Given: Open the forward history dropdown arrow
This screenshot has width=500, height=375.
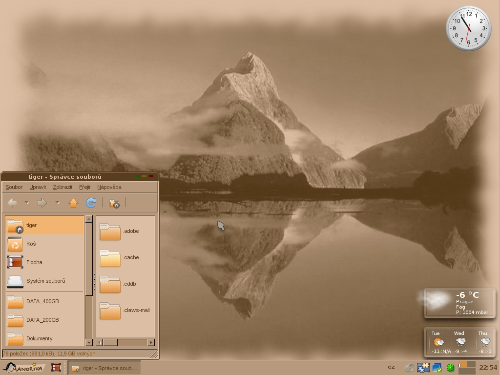Looking at the screenshot, I should pyautogui.click(x=57, y=203).
